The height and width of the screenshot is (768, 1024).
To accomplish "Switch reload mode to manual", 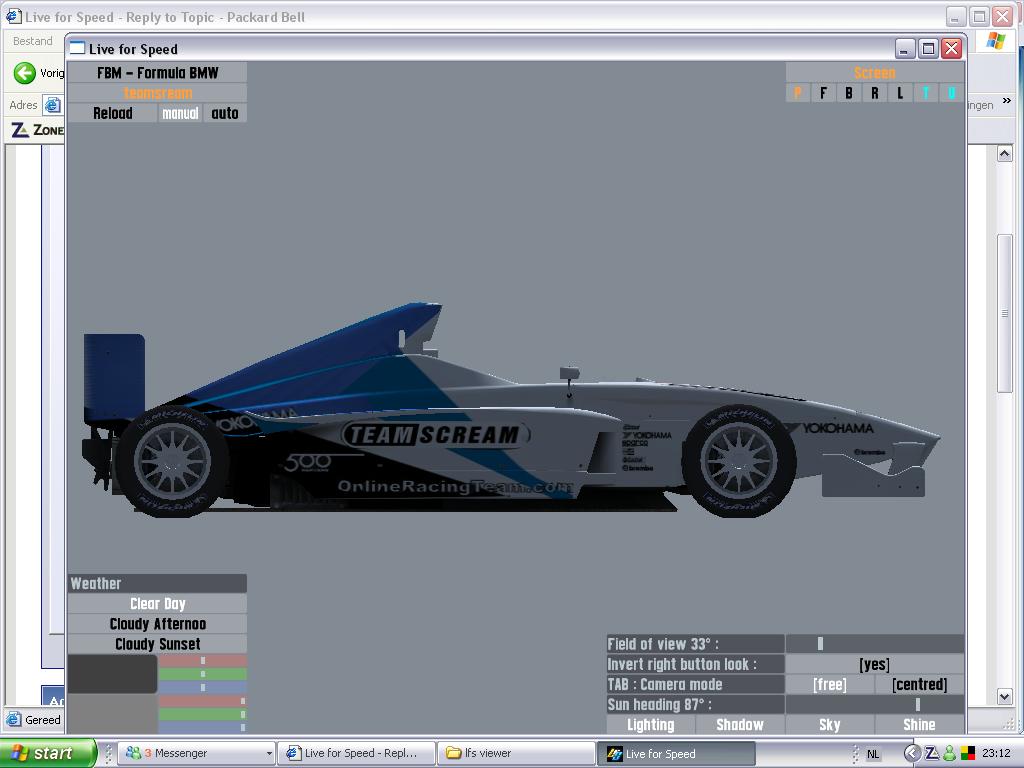I will pos(180,114).
